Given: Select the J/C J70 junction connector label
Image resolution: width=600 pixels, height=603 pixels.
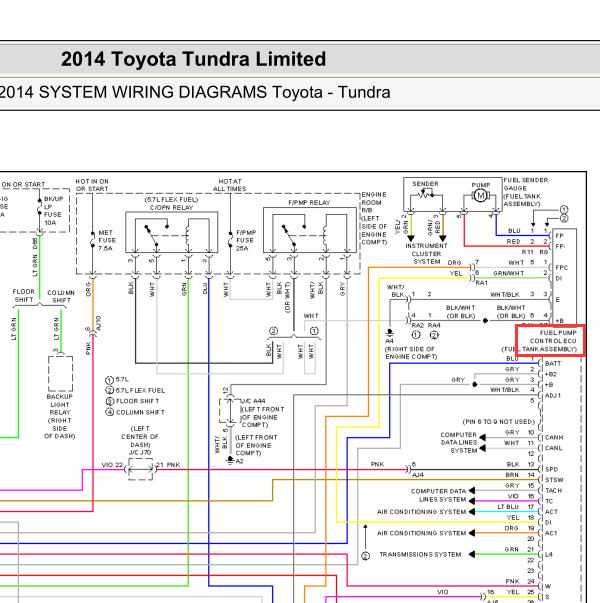Looking at the screenshot, I should click(x=140, y=452).
